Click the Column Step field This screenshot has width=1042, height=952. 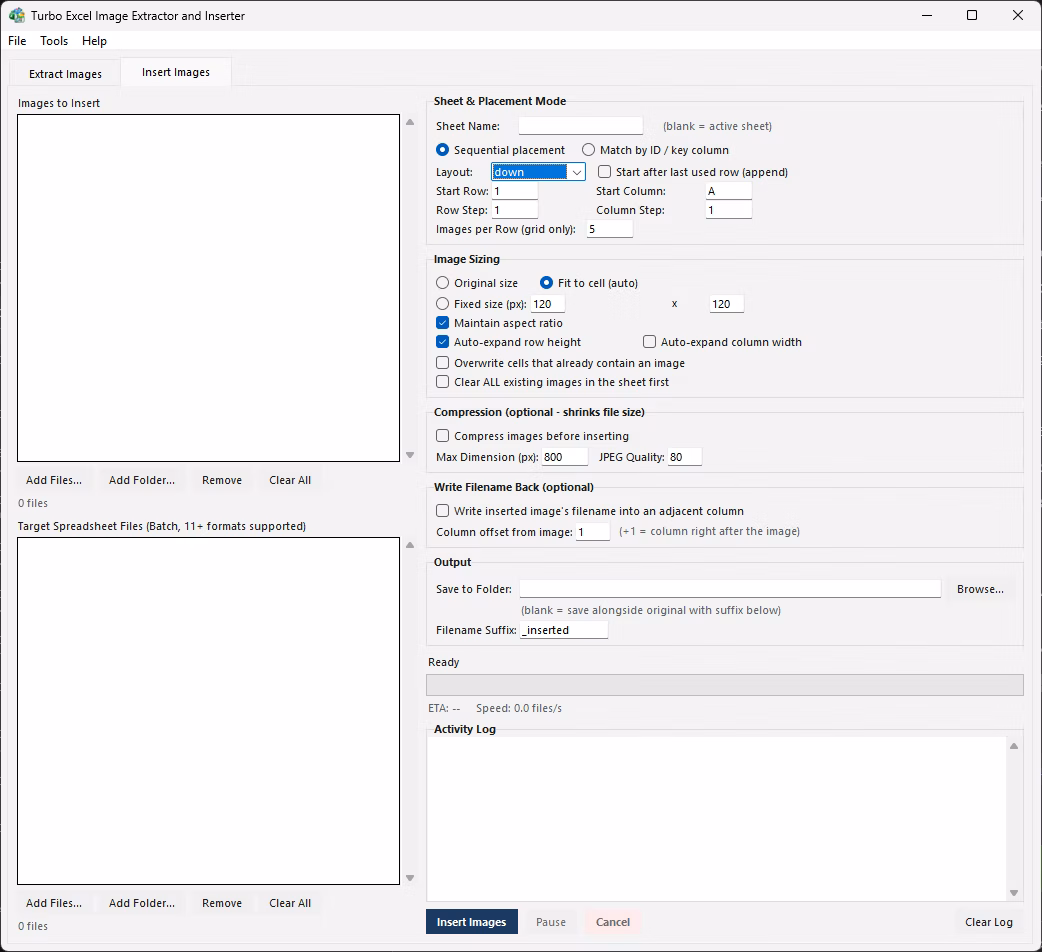[728, 210]
